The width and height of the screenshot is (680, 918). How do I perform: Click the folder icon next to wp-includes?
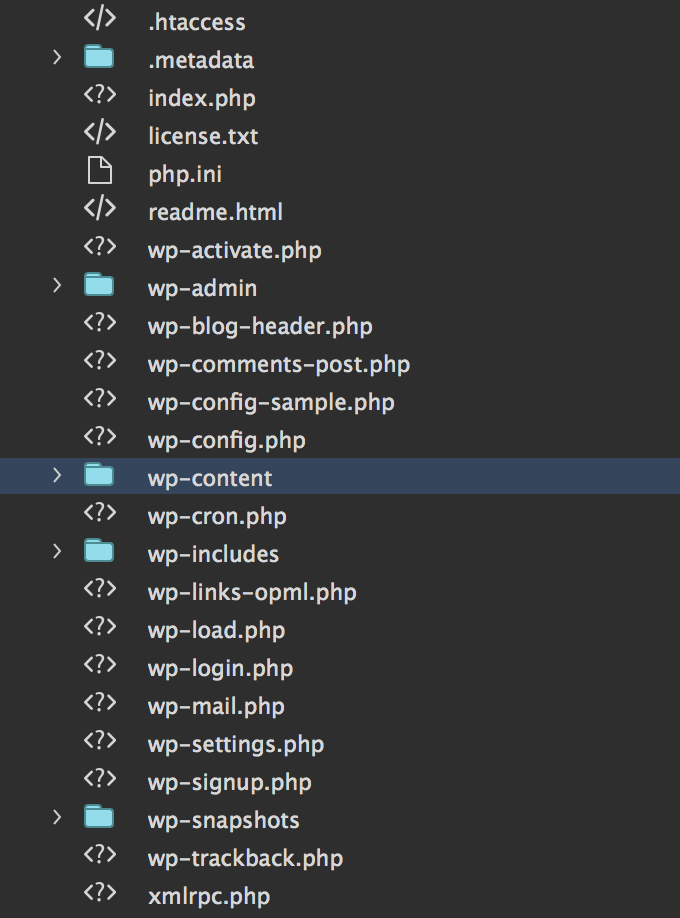click(x=99, y=551)
